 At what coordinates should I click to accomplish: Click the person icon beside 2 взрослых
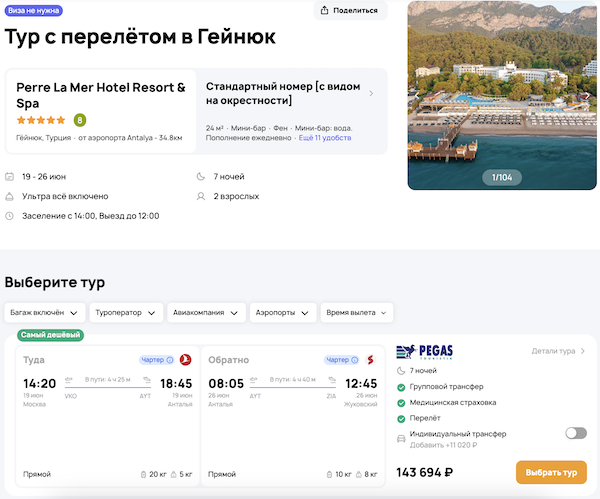point(201,196)
